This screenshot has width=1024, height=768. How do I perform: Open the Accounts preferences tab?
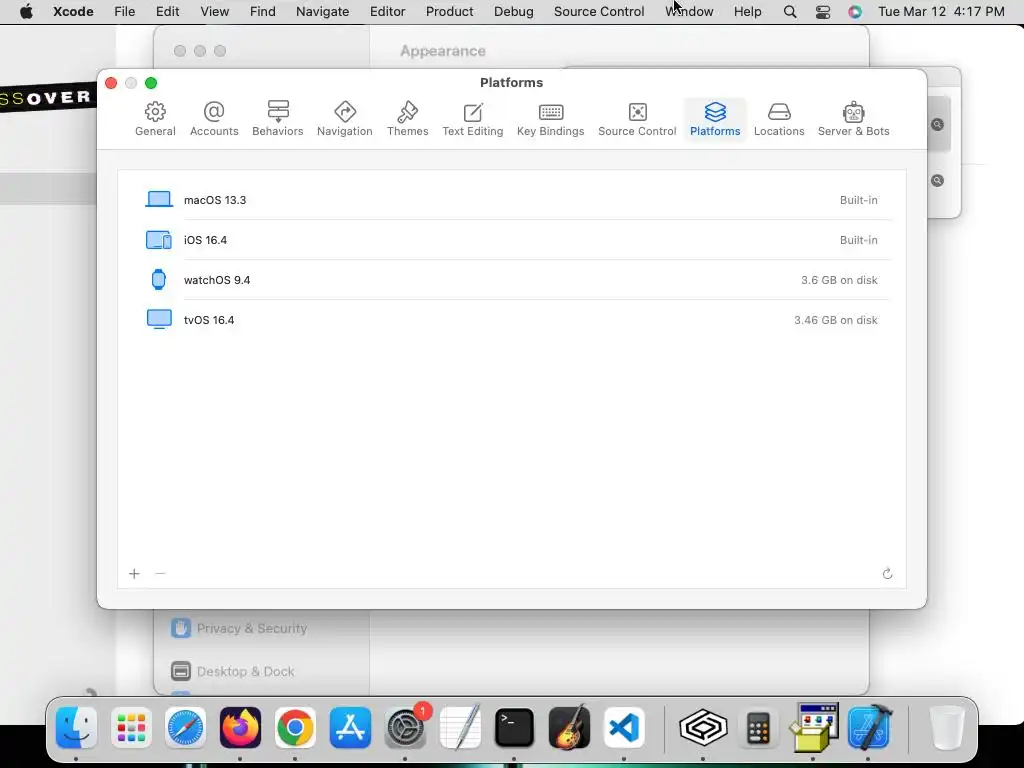[x=214, y=119]
